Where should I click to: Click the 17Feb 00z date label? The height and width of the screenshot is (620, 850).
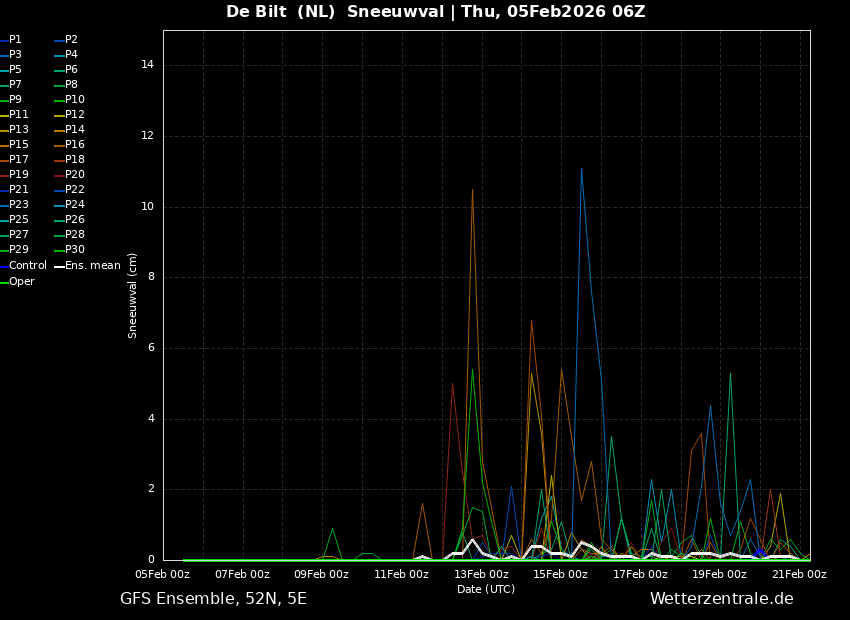point(640,575)
